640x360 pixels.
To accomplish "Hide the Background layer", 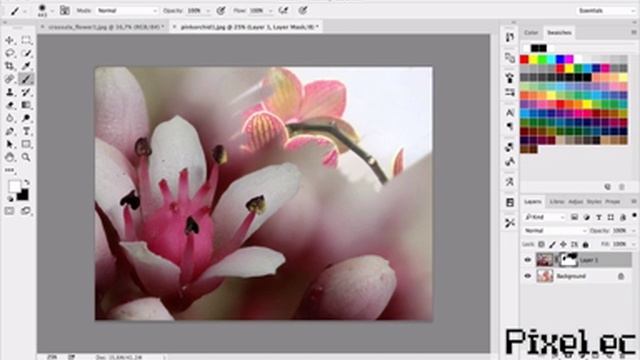I will pyautogui.click(x=527, y=276).
